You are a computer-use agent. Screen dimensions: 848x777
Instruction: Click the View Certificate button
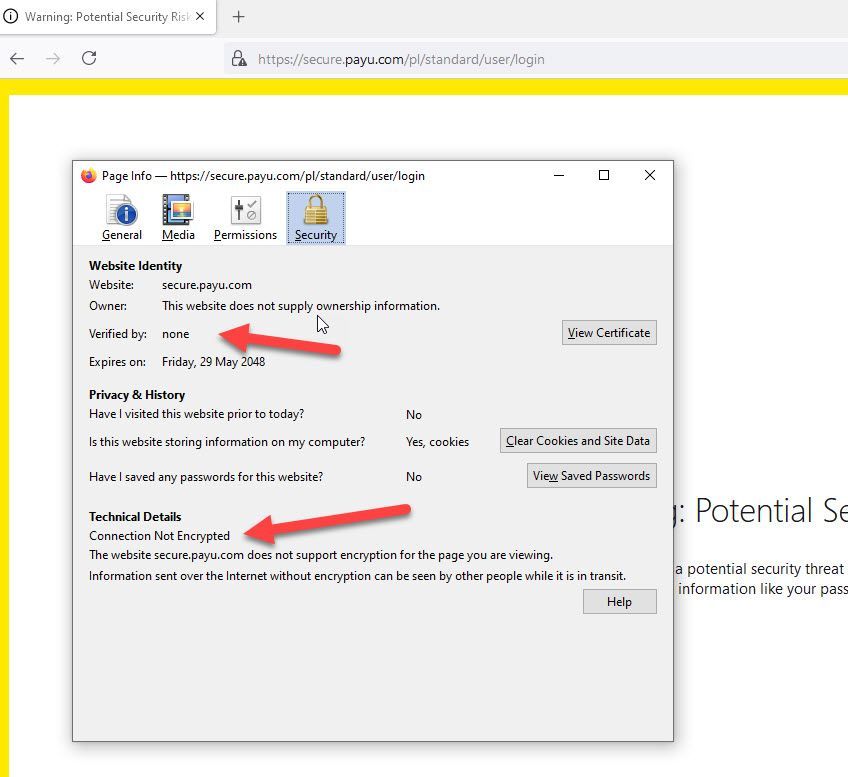click(x=609, y=333)
